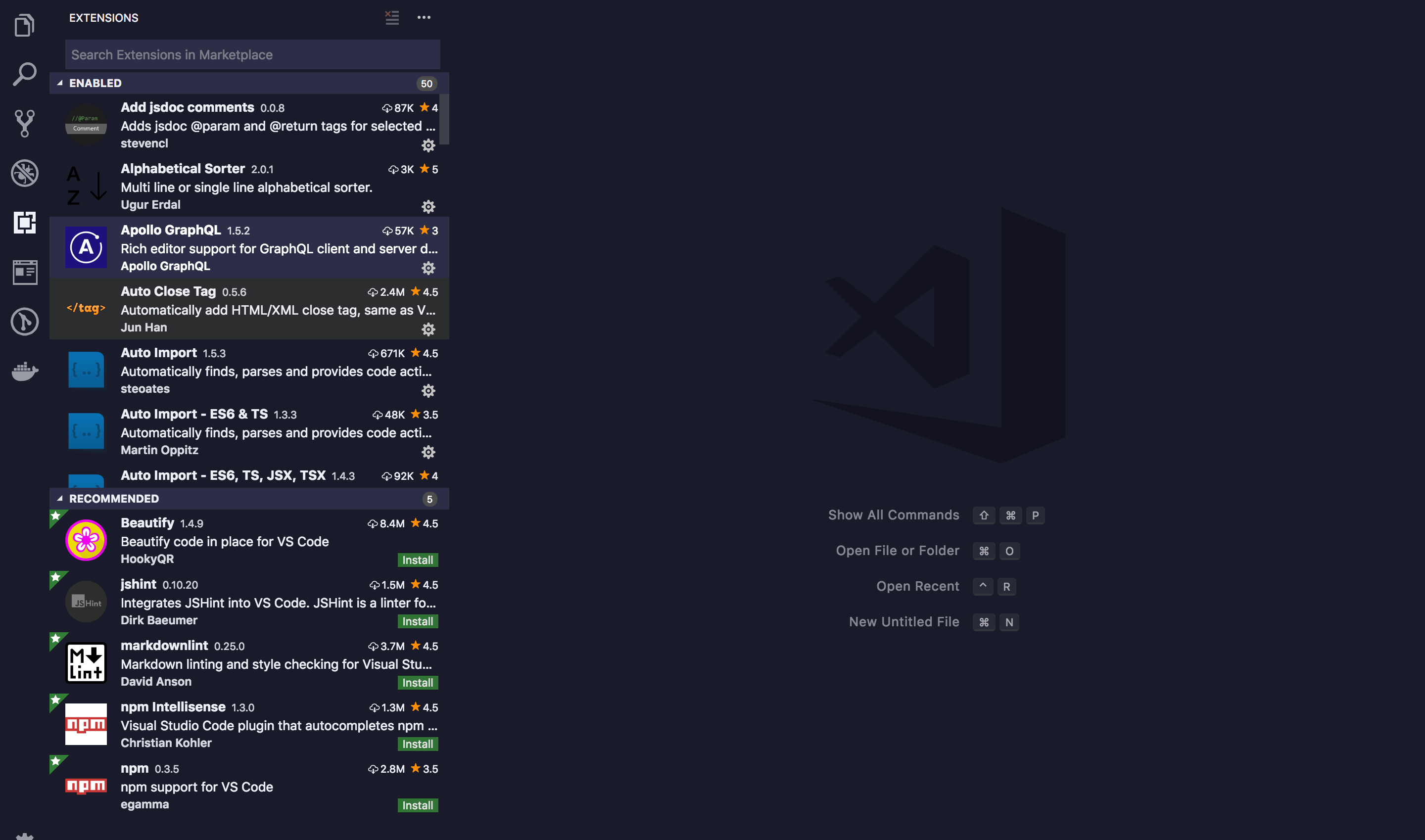Screen dimensions: 1425x840
Task: Click Open File or Folder
Action: (x=898, y=550)
